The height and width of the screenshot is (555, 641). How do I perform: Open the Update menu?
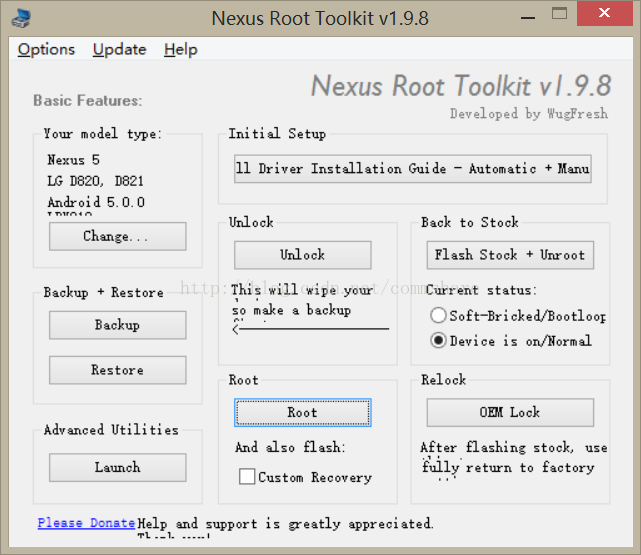click(119, 49)
